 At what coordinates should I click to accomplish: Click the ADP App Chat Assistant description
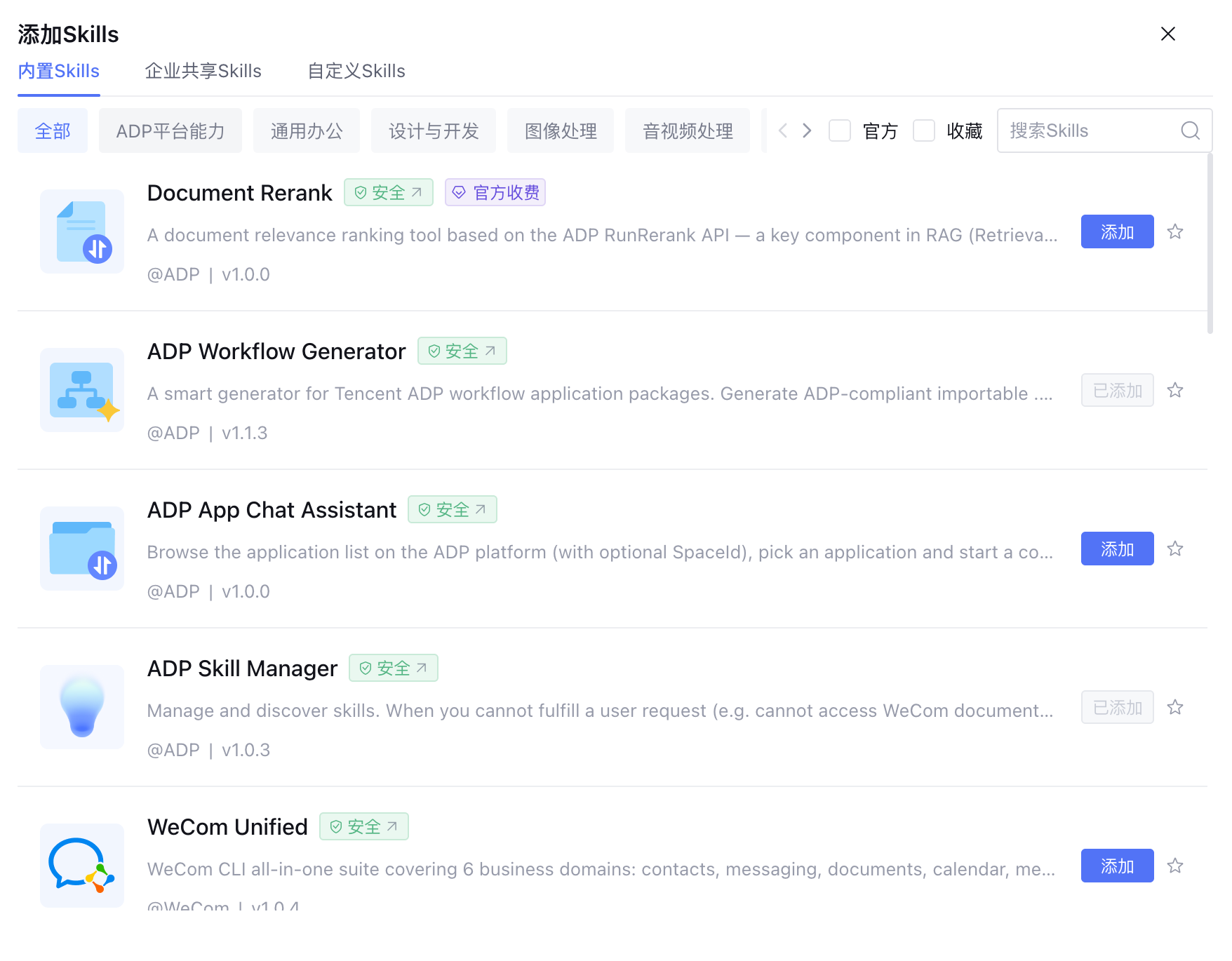600,552
